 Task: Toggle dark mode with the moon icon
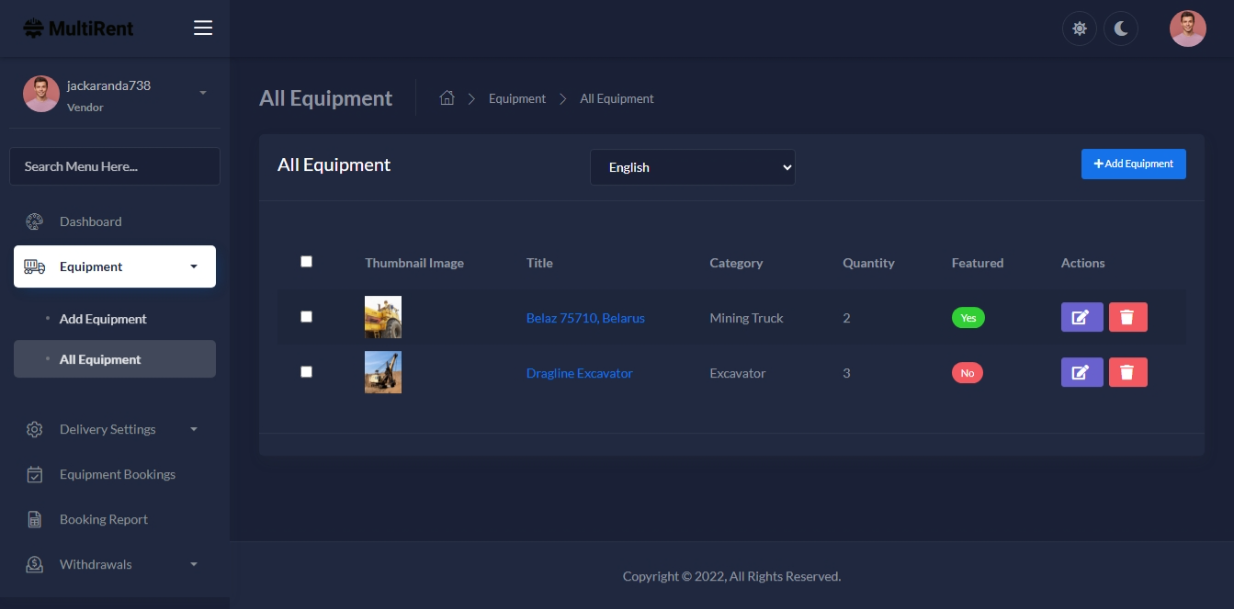[1121, 29]
